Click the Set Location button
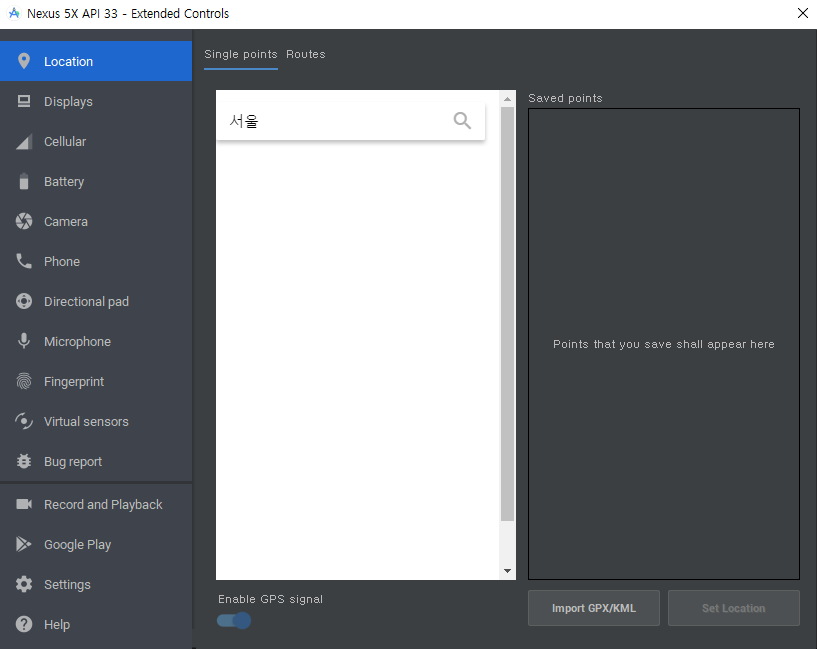 pyautogui.click(x=734, y=608)
